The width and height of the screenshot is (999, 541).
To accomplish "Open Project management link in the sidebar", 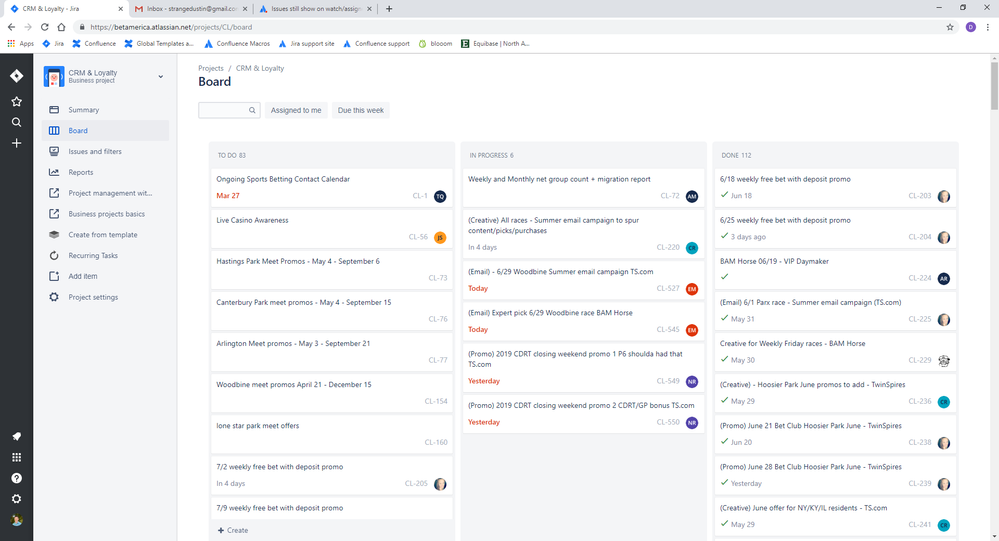I will [x=106, y=193].
